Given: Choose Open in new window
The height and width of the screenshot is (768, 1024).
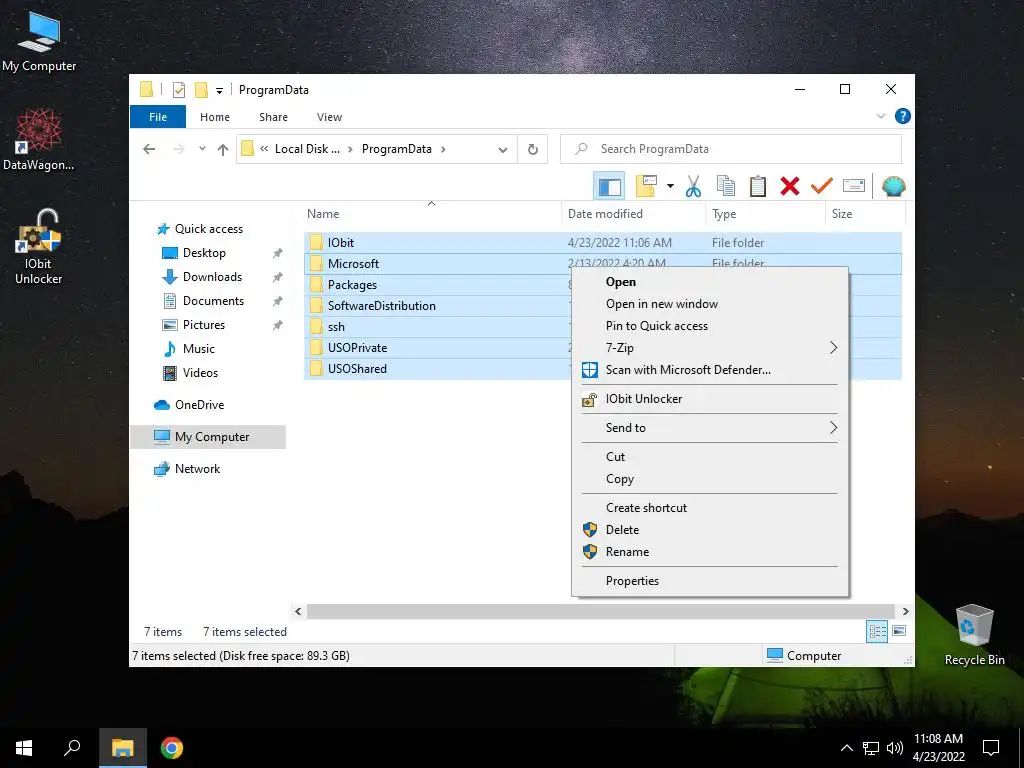Looking at the screenshot, I should [x=710, y=304].
